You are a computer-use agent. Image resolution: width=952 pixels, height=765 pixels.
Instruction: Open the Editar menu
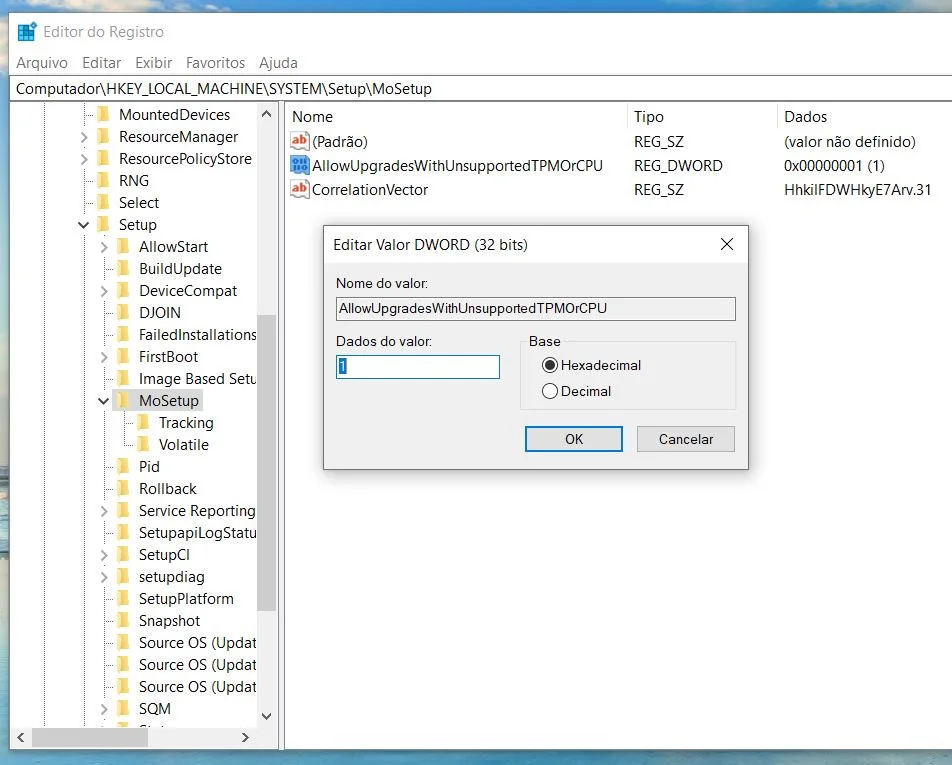(x=101, y=63)
